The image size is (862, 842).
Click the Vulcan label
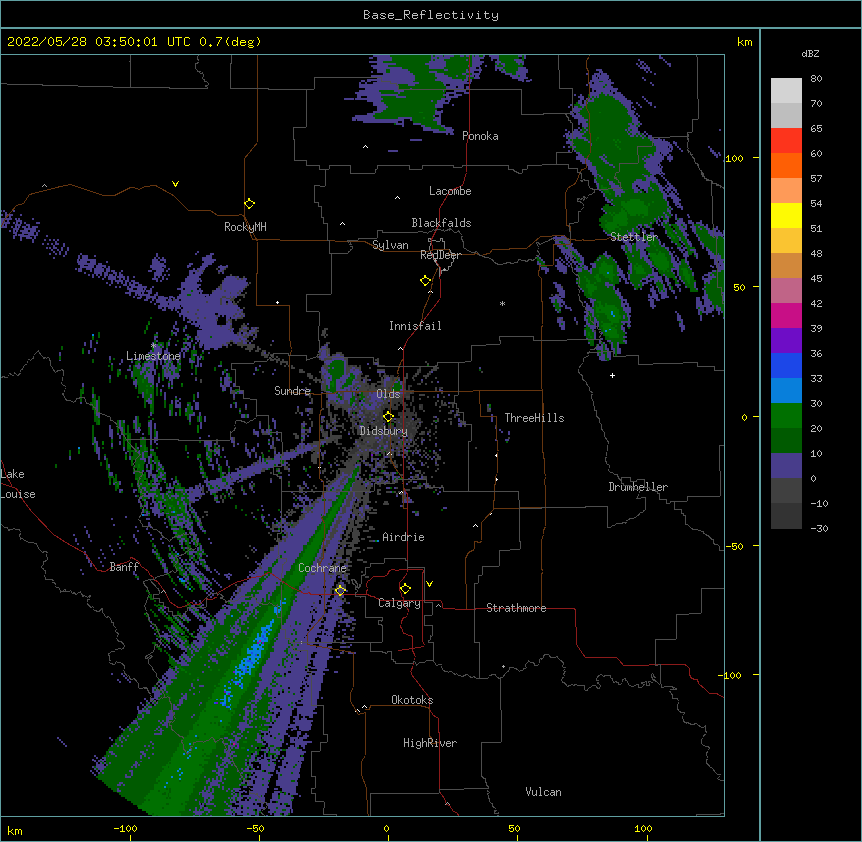[x=543, y=792]
